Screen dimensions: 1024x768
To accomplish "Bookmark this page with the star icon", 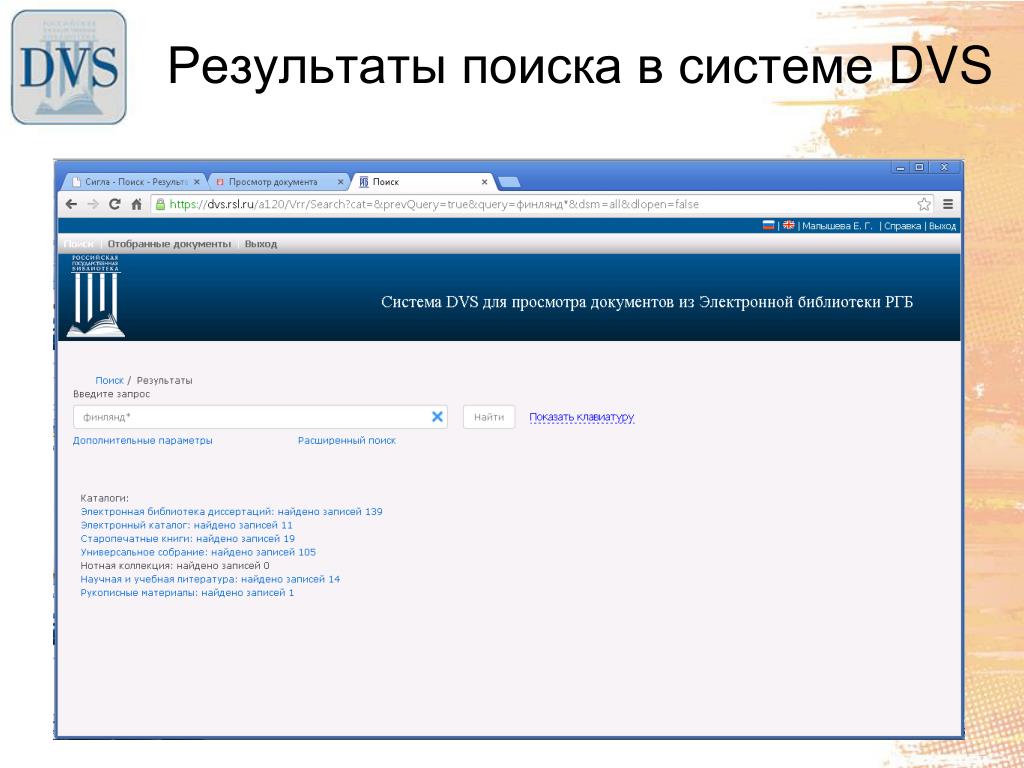I will [923, 204].
